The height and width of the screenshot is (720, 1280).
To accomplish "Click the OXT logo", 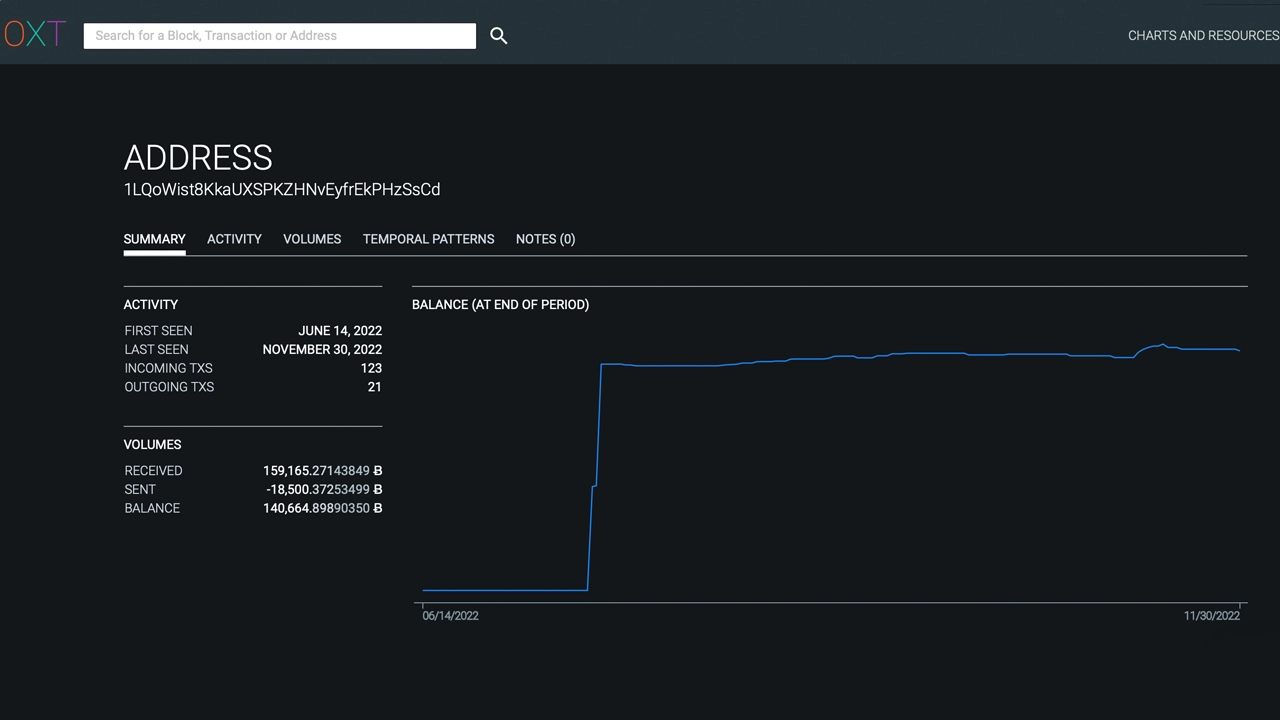I will (34, 34).
